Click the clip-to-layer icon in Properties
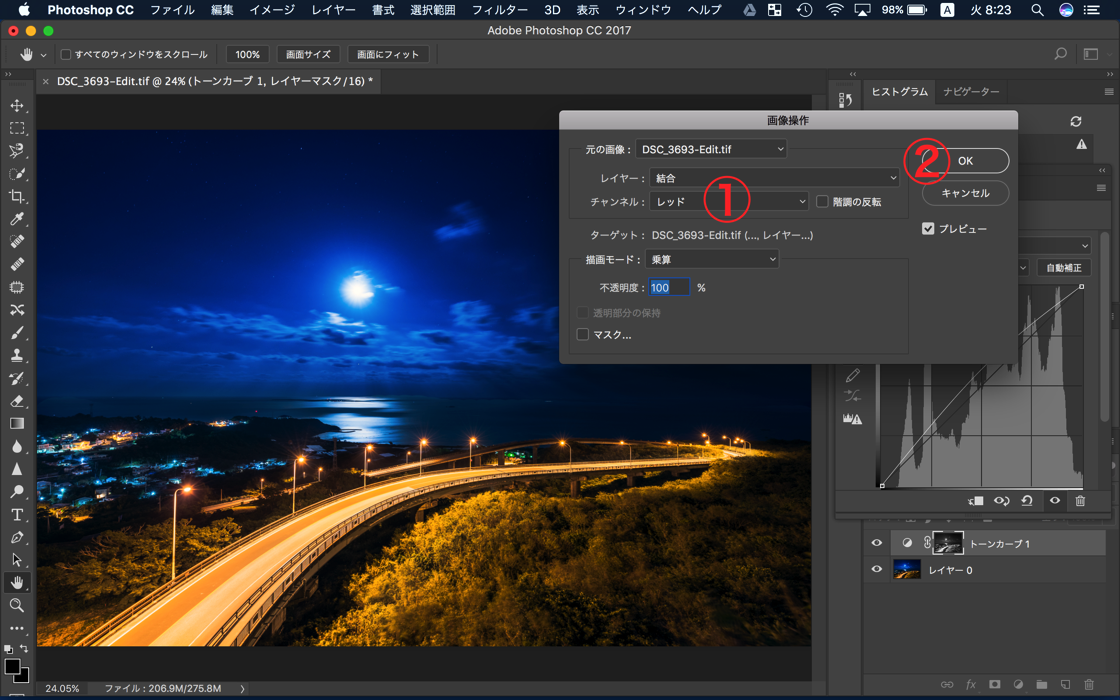Image resolution: width=1120 pixels, height=700 pixels. coord(976,501)
